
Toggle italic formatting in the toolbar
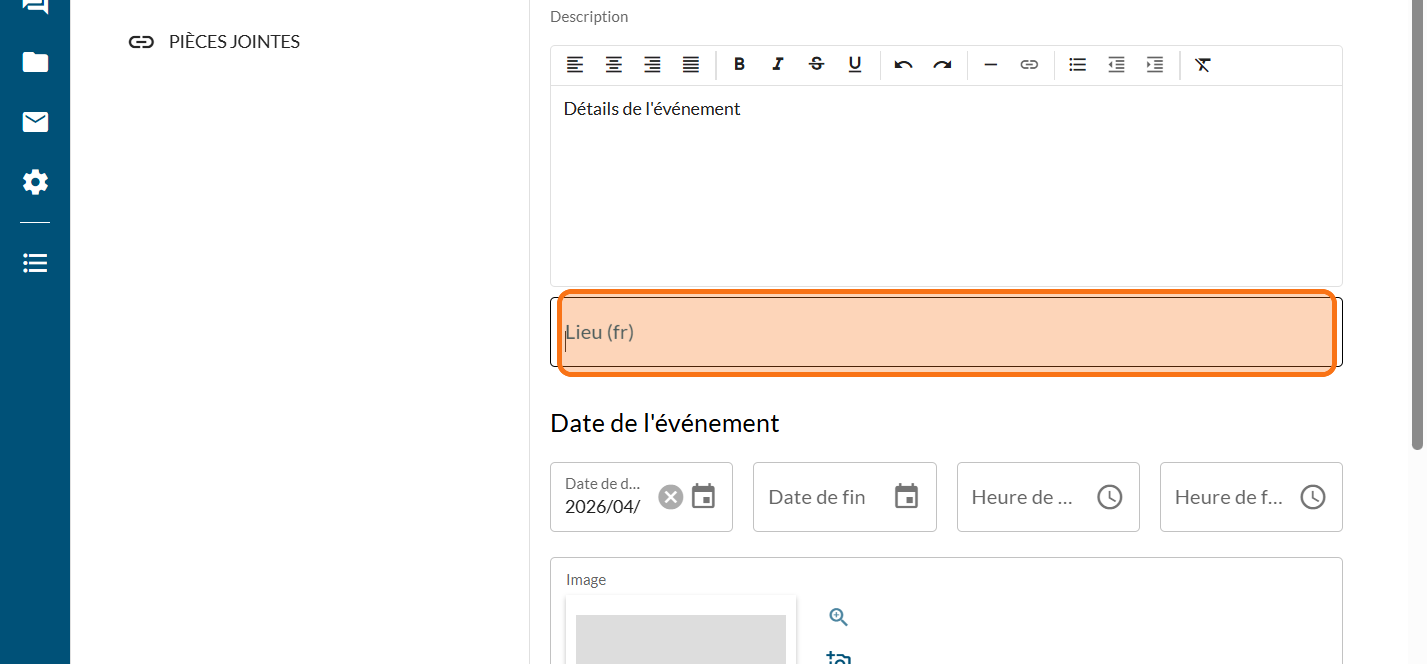coord(778,65)
